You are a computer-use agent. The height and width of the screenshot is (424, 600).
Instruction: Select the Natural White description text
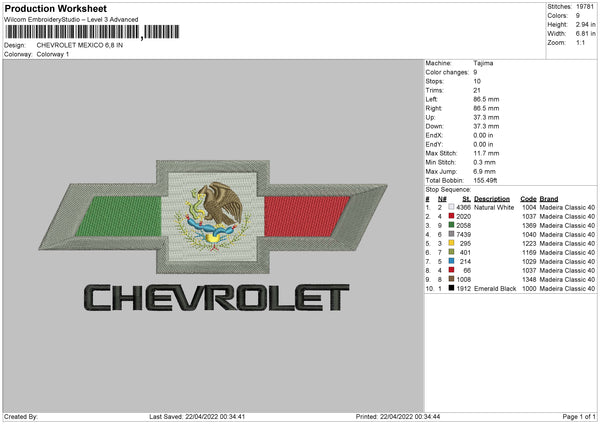click(494, 207)
